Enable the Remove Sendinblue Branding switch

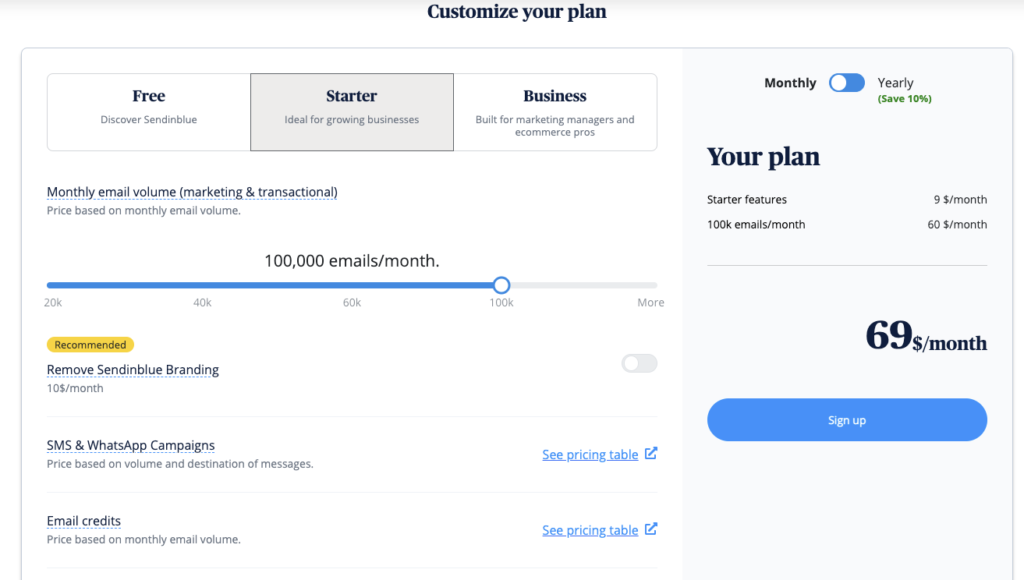[639, 363]
